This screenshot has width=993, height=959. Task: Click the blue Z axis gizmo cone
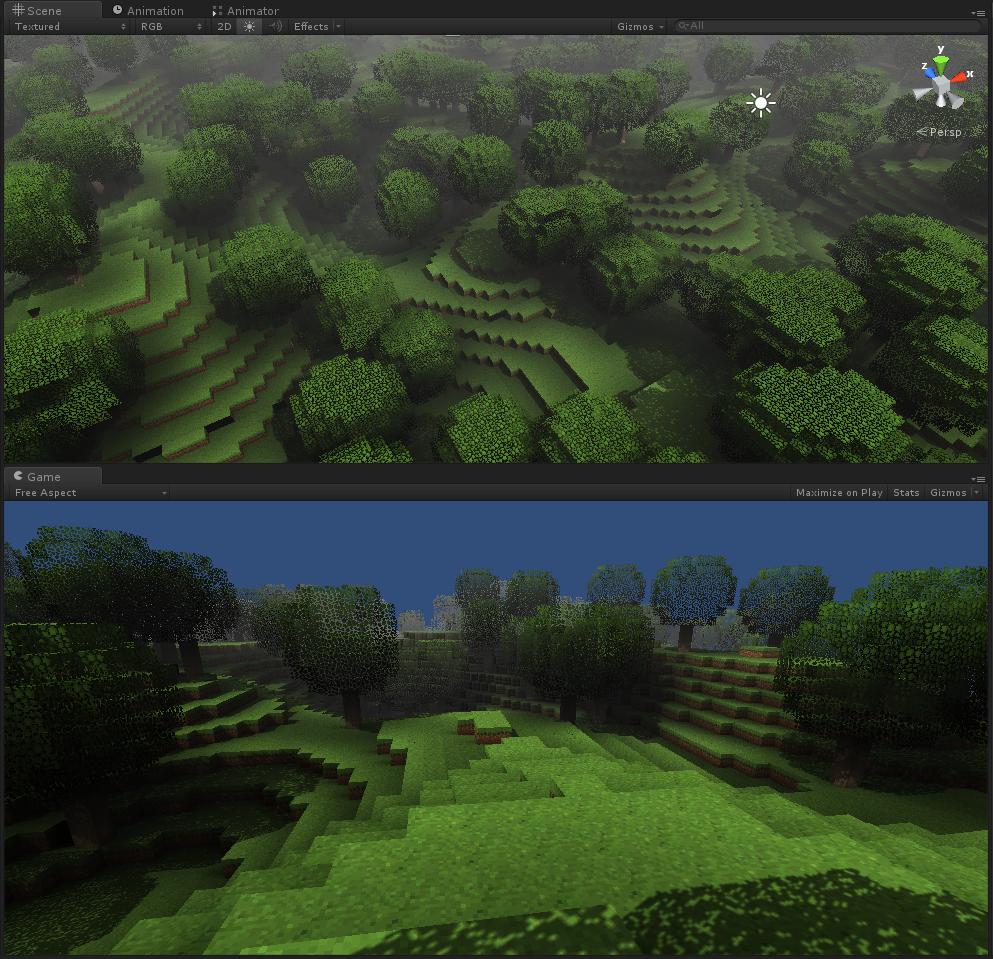929,73
